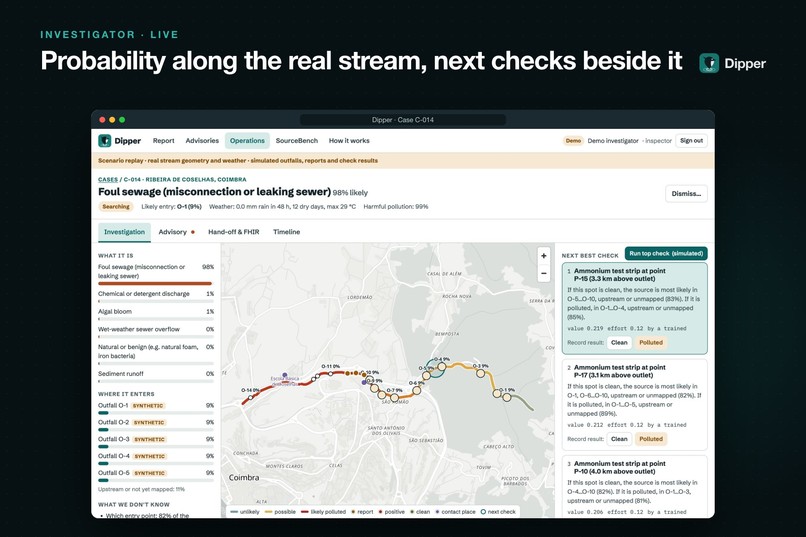
Task: Click the 'possible' legend line
Action: click(x=269, y=512)
